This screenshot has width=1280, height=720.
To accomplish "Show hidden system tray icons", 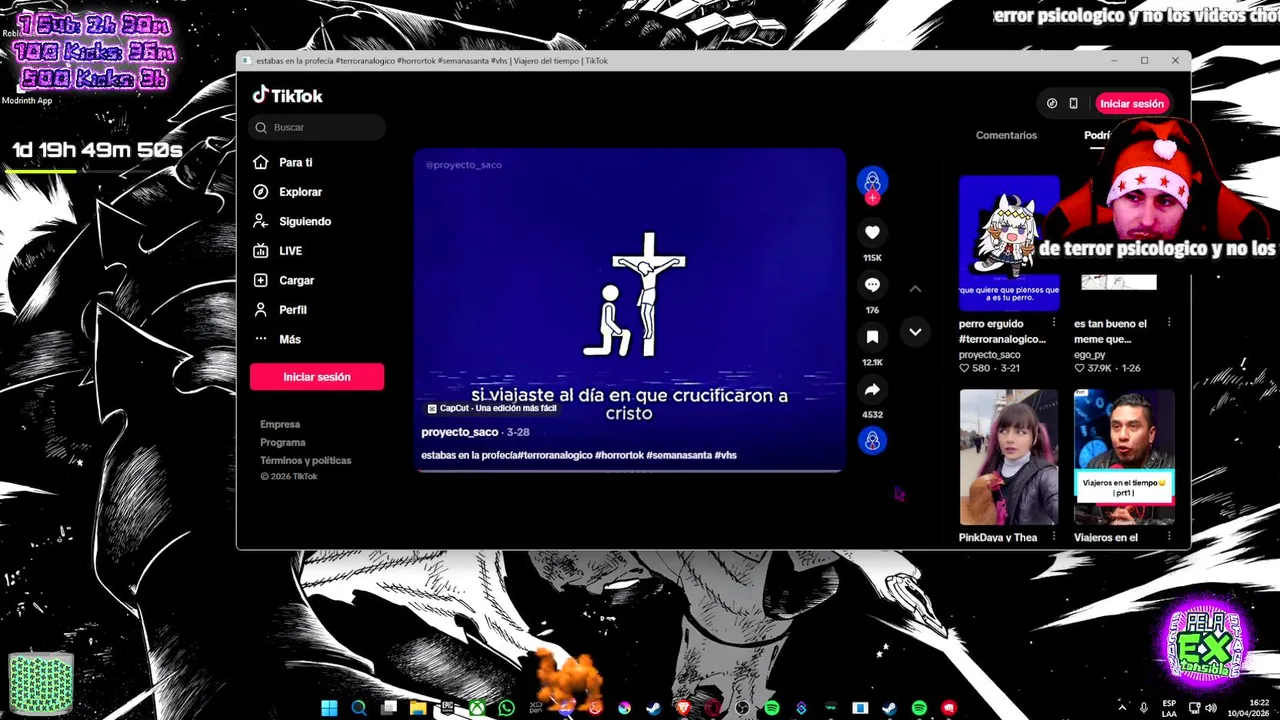I will (1121, 708).
